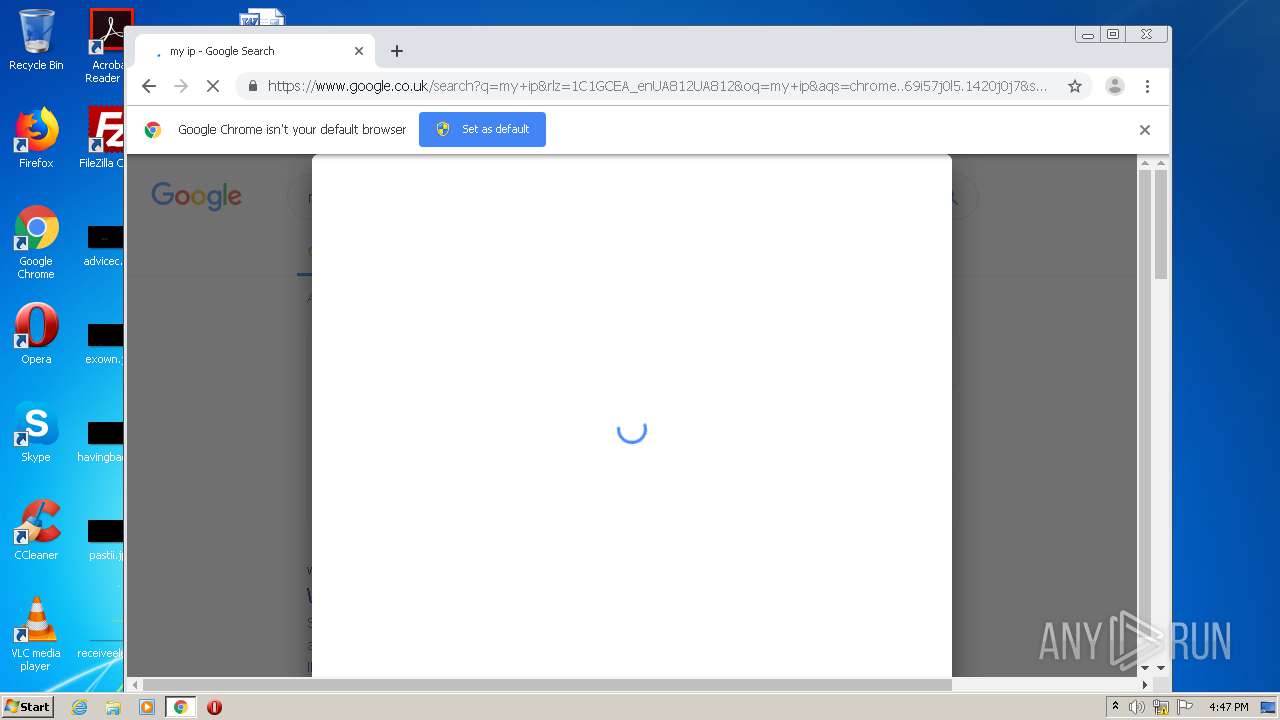The width and height of the screenshot is (1280, 720).
Task: Select the "havingba" desktop file
Action: coord(101,442)
